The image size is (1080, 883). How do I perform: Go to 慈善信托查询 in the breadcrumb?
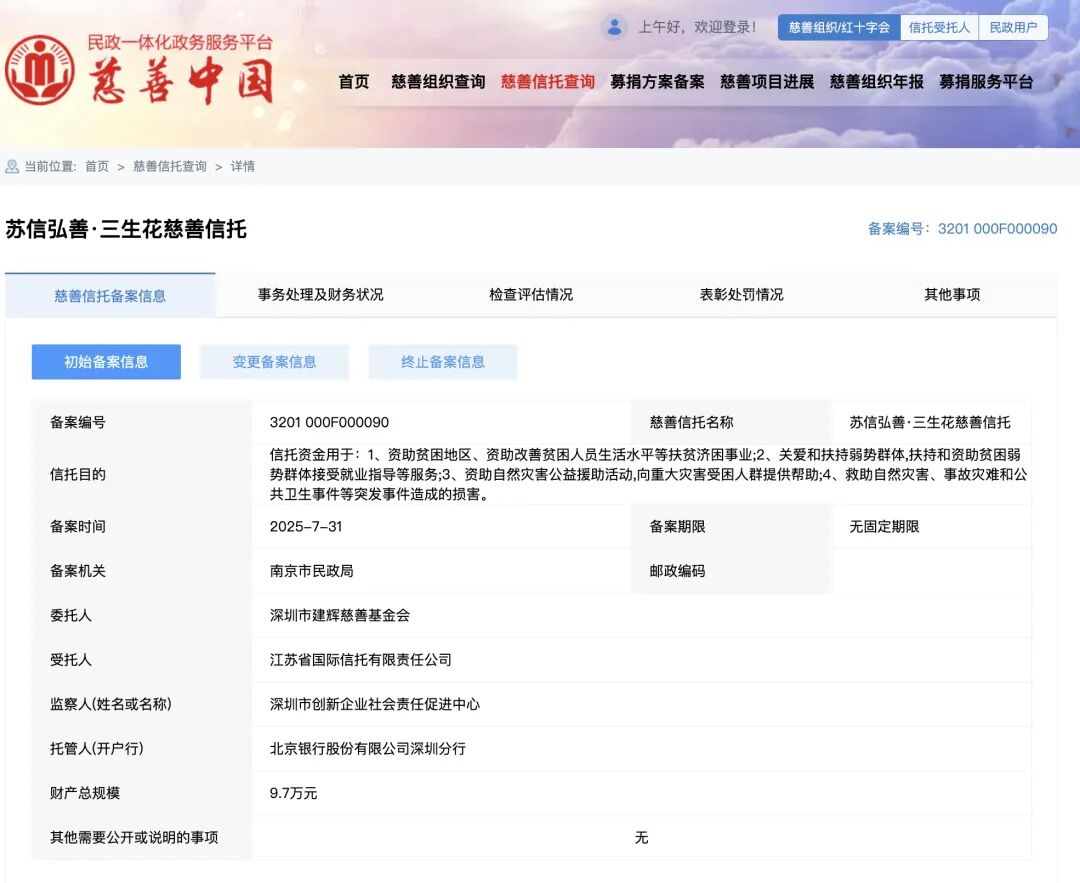[x=170, y=167]
